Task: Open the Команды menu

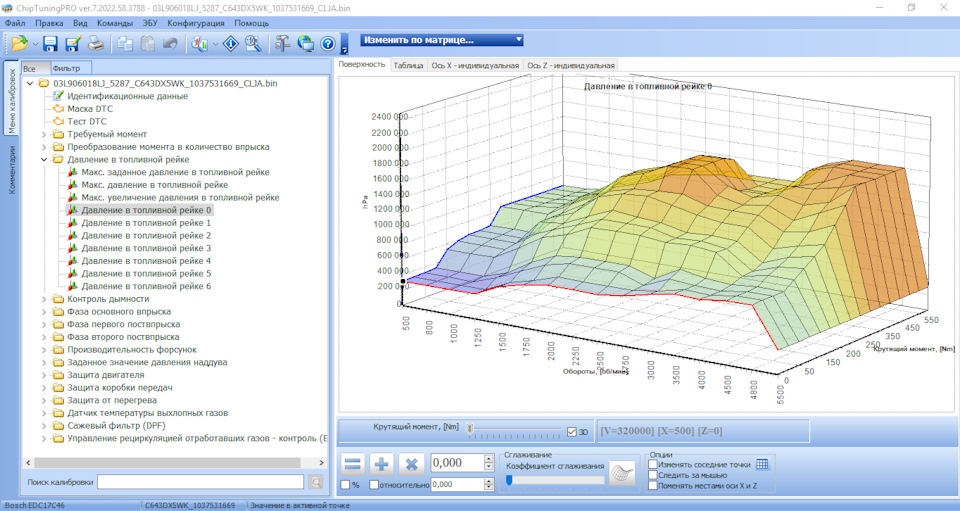Action: tap(114, 23)
